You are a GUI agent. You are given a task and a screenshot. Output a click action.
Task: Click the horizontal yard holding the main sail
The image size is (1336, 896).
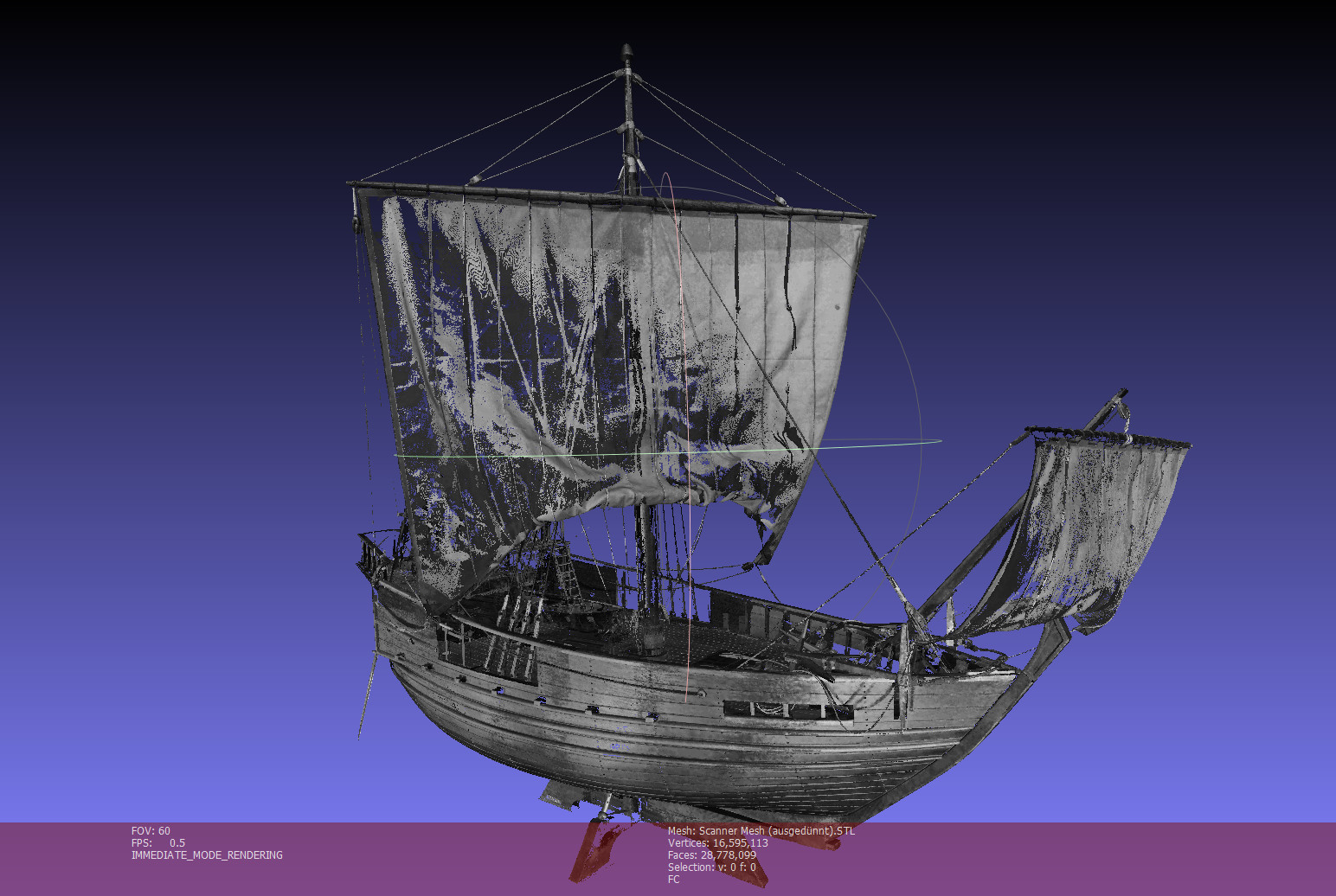606,198
